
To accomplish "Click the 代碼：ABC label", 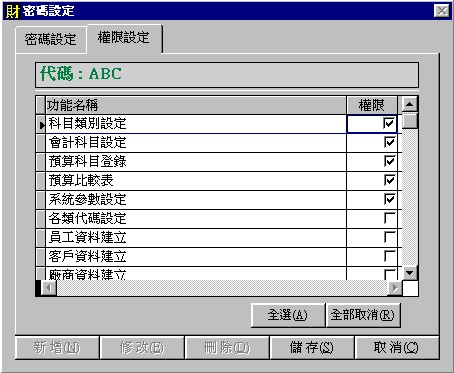I will (x=81, y=73).
